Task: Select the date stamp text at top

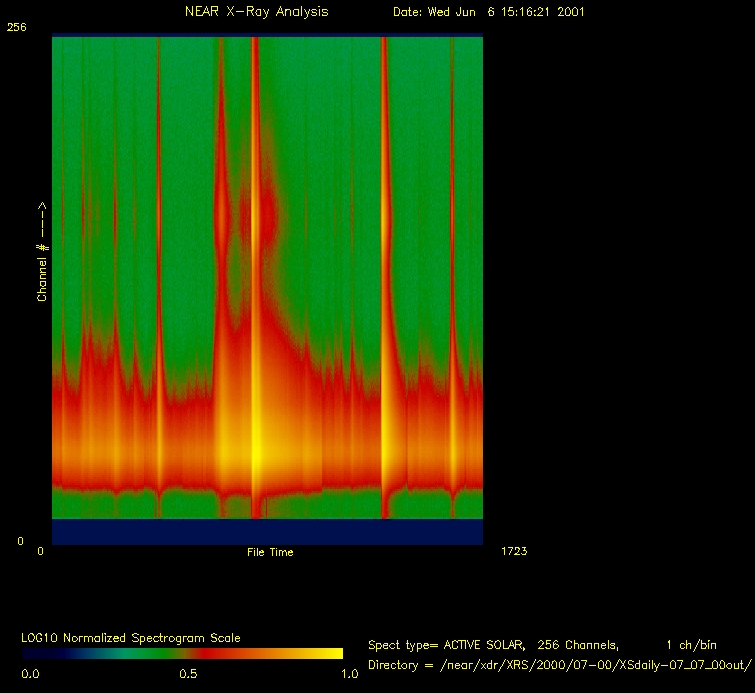Action: 488,12
